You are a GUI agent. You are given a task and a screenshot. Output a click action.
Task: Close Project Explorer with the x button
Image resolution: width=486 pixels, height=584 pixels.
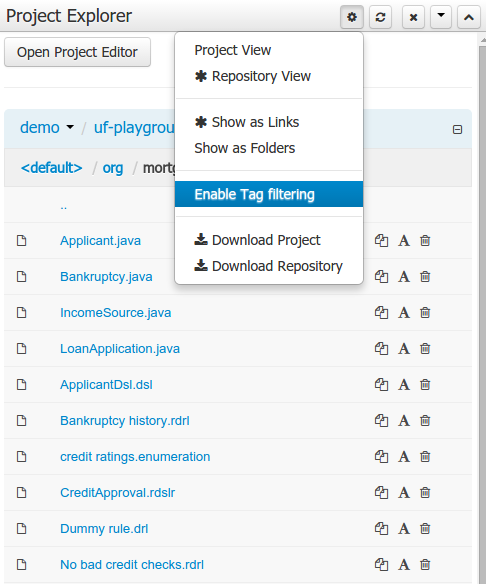[x=413, y=17]
